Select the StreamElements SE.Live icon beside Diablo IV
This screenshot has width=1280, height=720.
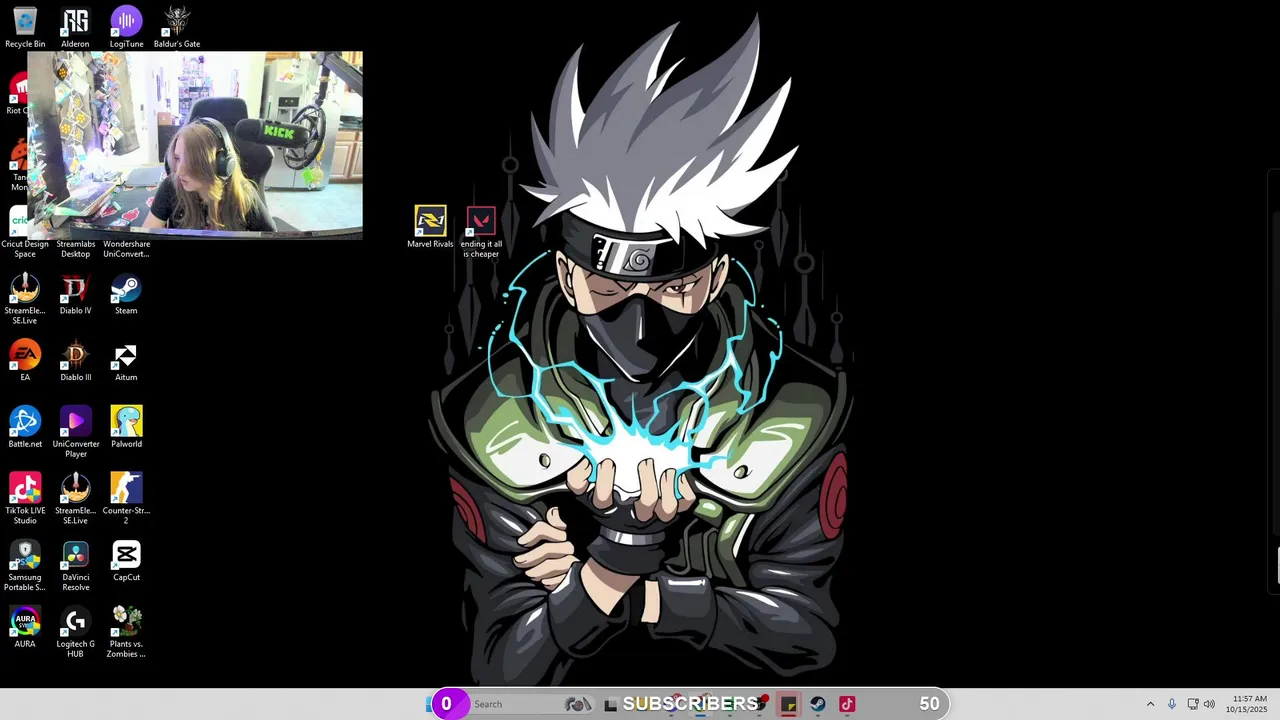click(25, 300)
